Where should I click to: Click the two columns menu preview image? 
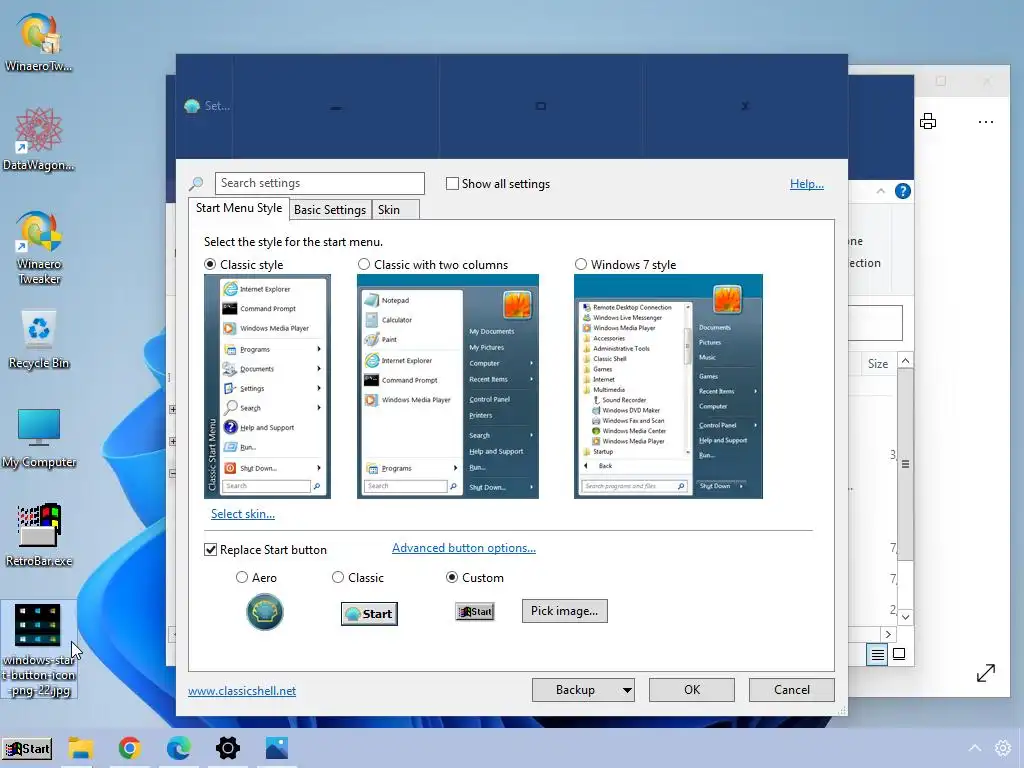(x=448, y=387)
